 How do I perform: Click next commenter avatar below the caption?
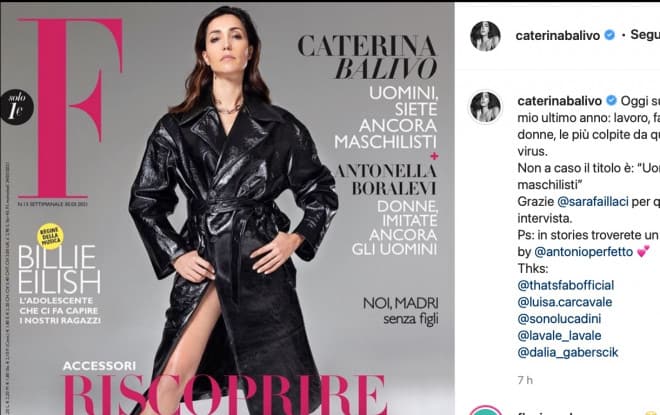tap(485, 410)
